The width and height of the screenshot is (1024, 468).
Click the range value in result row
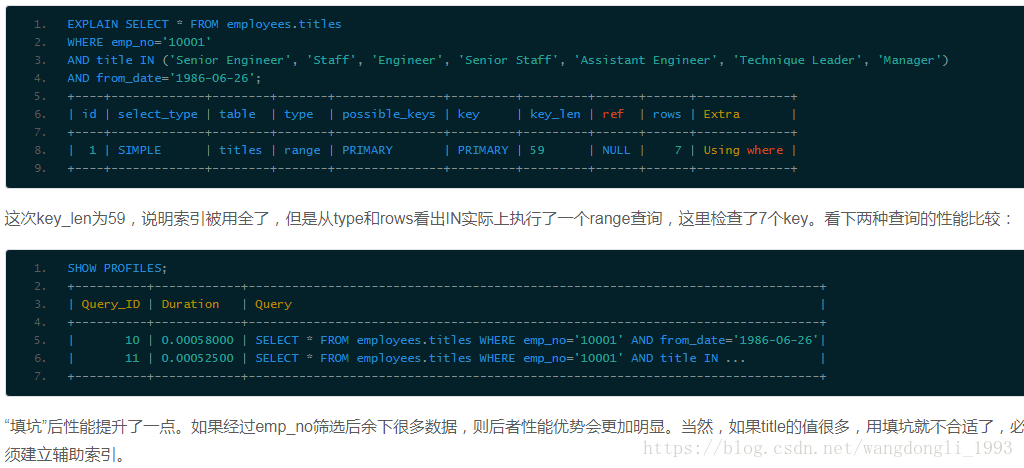302,150
